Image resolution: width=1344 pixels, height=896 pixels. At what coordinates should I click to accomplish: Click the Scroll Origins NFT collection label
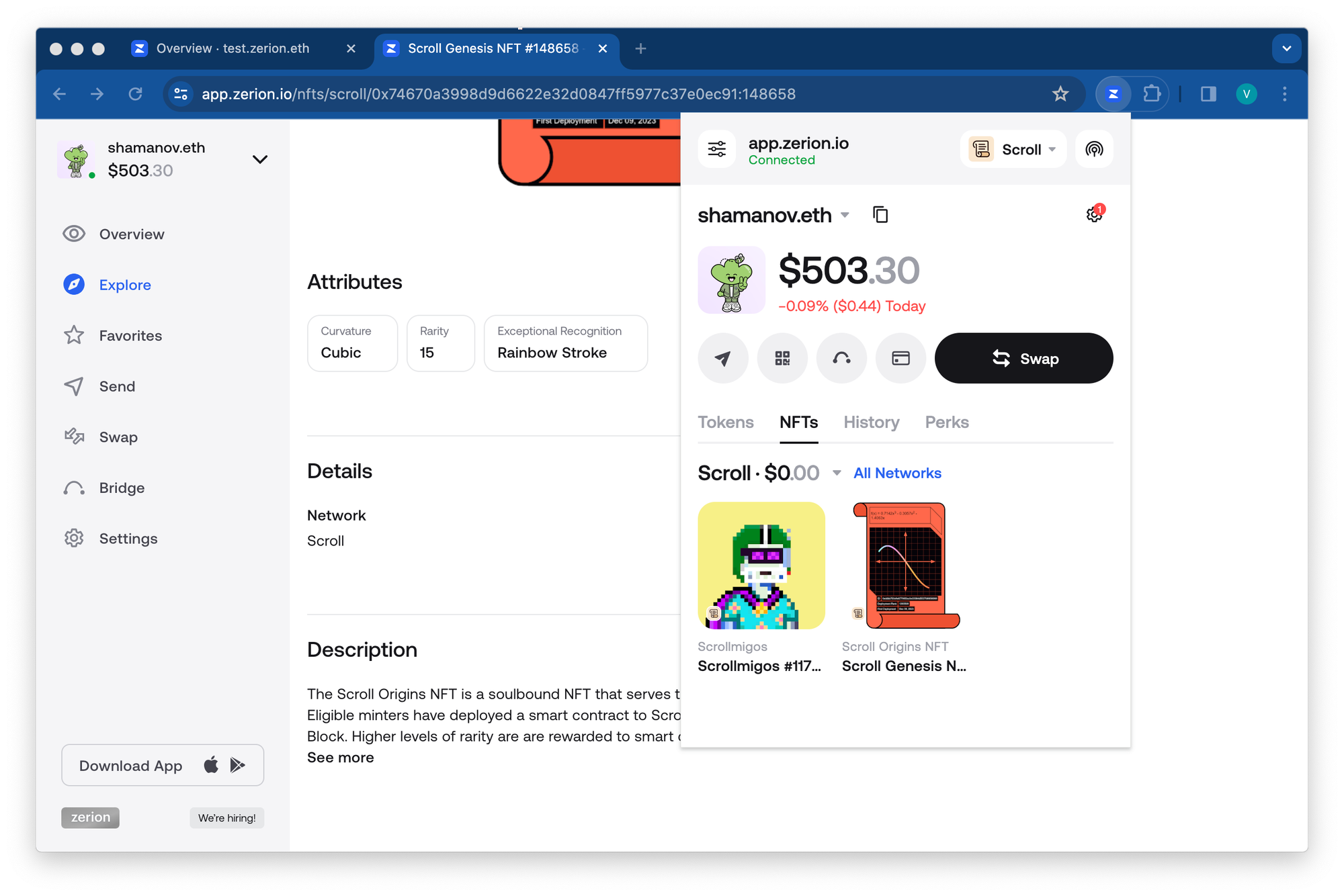pyautogui.click(x=895, y=646)
